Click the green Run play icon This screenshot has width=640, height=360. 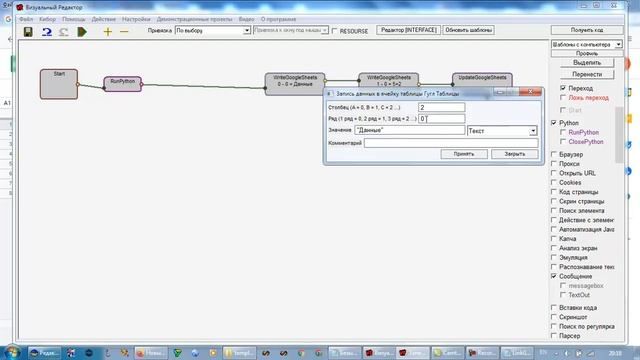click(82, 31)
